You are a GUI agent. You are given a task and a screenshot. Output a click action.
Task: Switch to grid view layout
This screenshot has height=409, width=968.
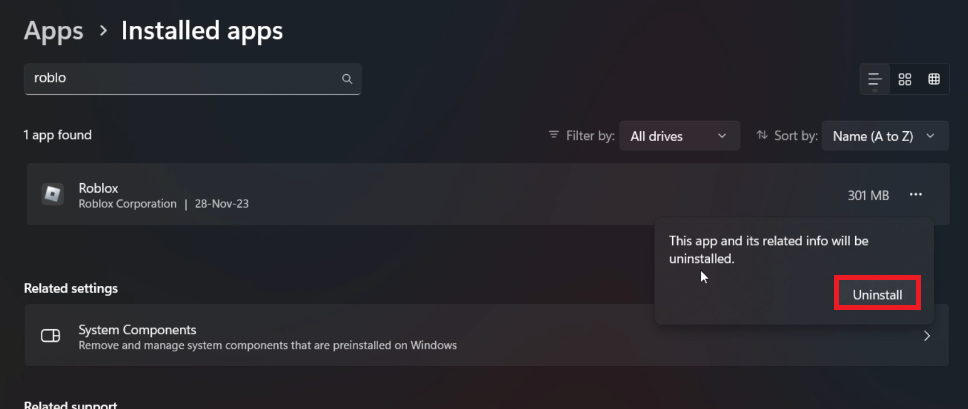pos(905,79)
